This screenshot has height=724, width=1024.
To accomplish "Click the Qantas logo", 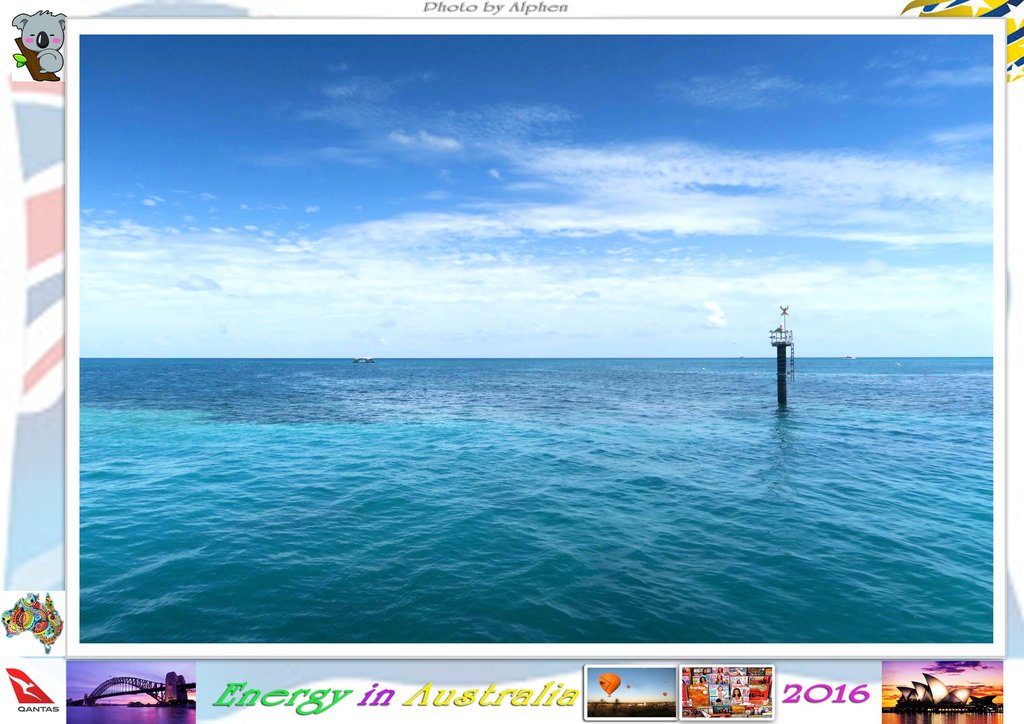I will (31, 689).
